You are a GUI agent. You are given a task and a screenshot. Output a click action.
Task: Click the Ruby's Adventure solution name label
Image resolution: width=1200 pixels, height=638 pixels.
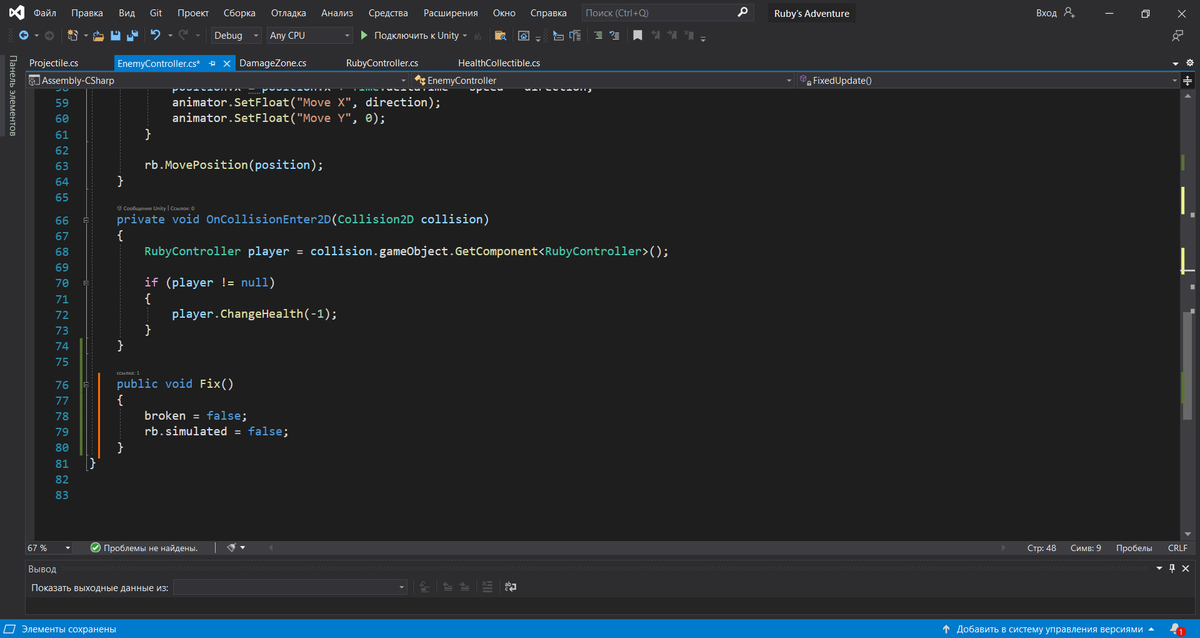811,13
